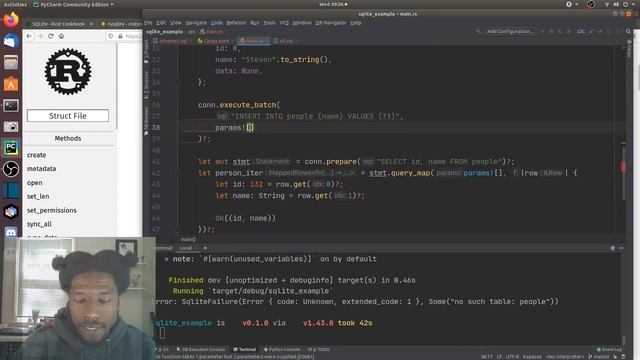Reload the page in Firefox
640x360 pixels.
click(x=51, y=36)
